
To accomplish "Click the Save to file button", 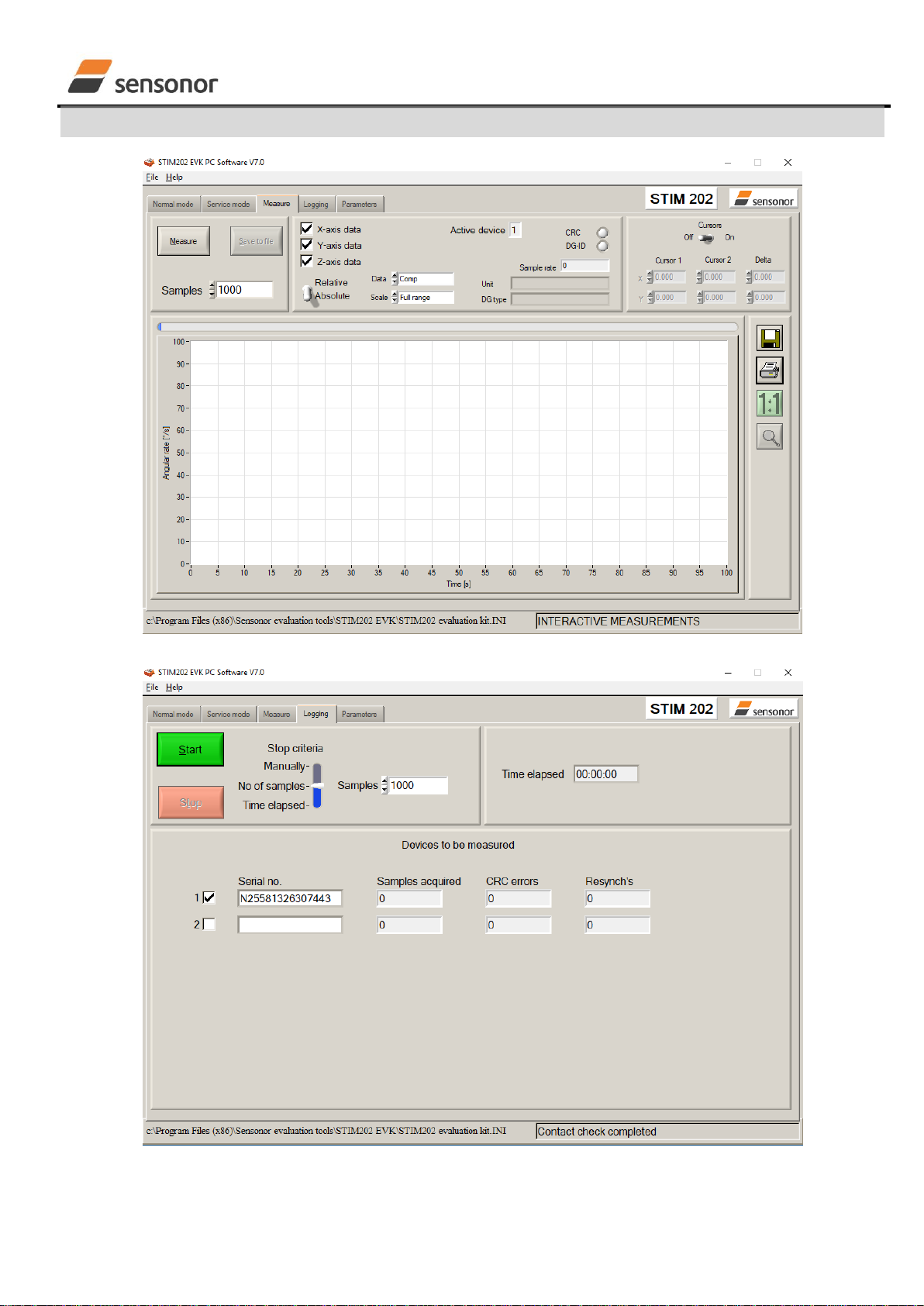I will tap(256, 241).
